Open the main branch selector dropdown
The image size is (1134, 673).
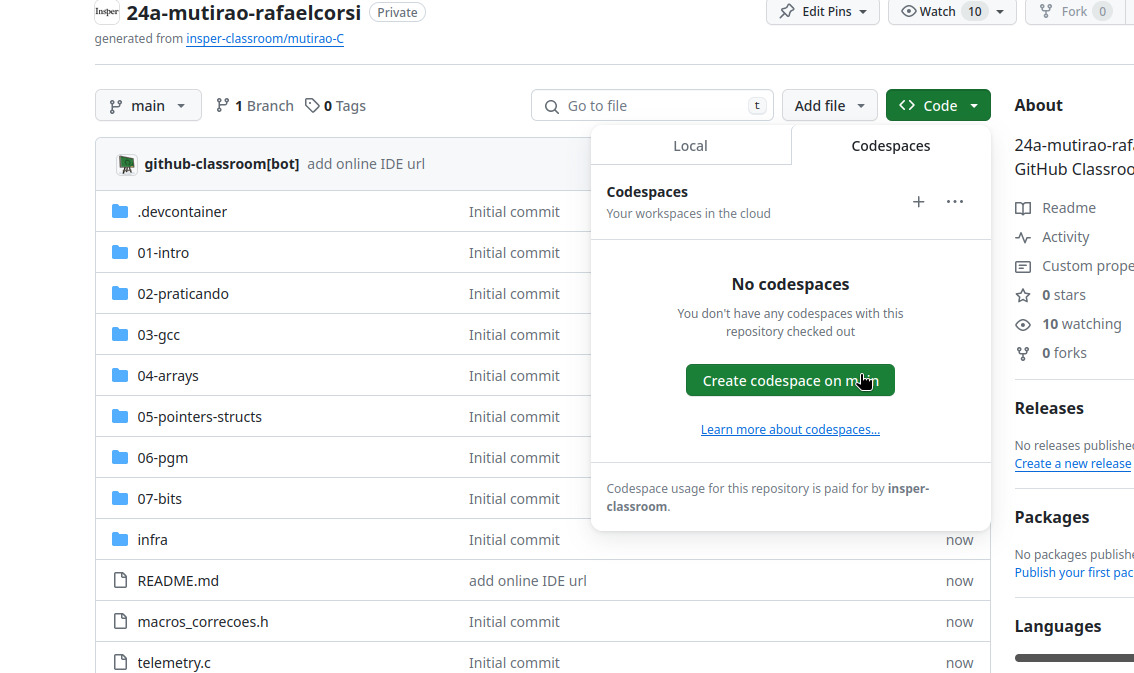148,106
